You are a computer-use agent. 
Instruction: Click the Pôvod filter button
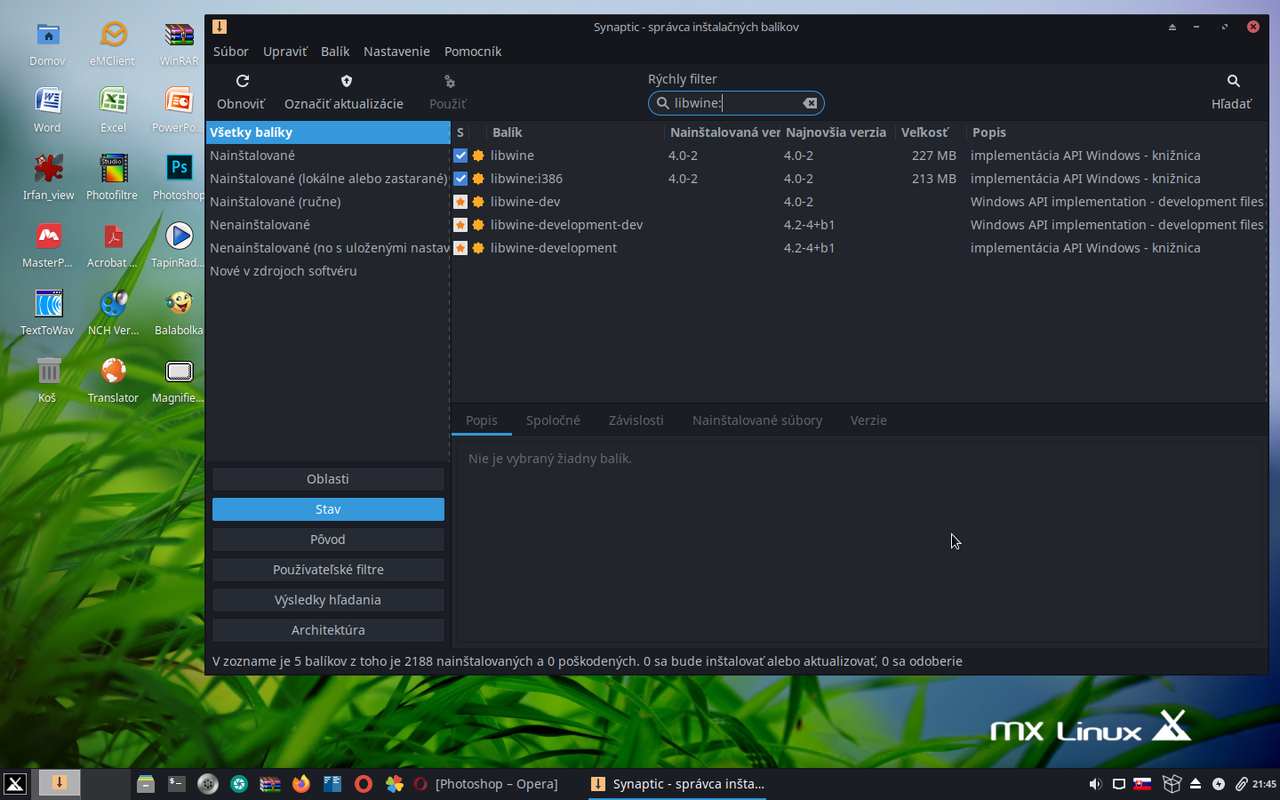[328, 539]
